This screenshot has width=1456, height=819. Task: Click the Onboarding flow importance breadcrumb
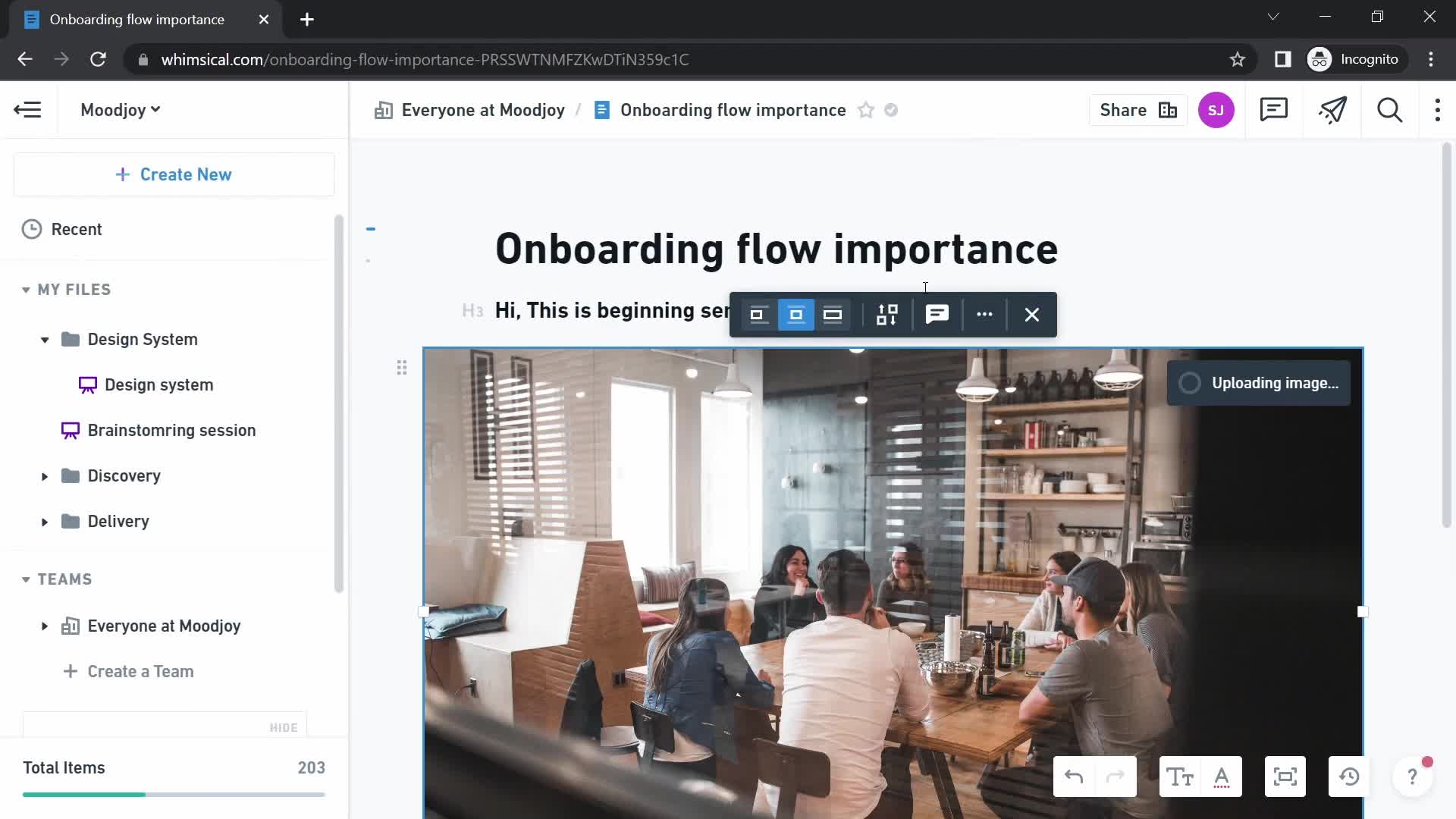click(734, 109)
